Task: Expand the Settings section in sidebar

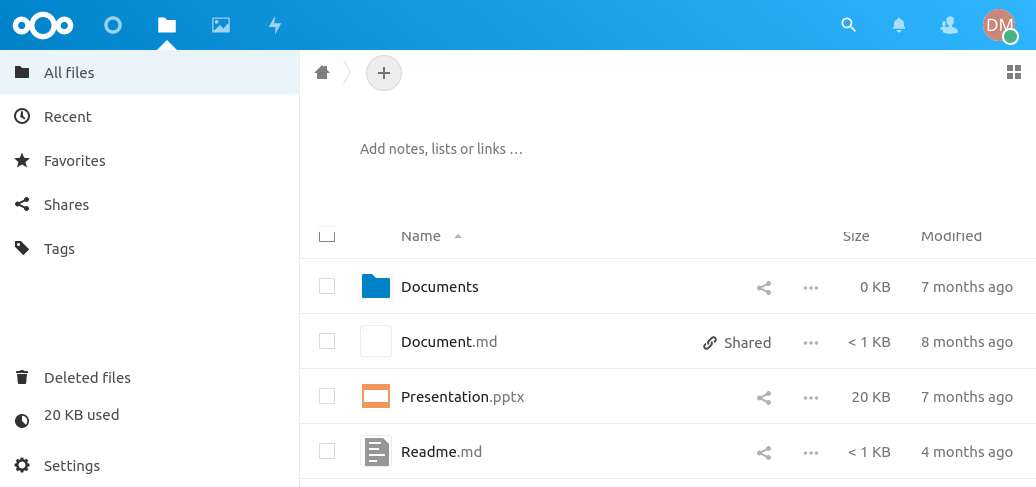Action: [72, 466]
